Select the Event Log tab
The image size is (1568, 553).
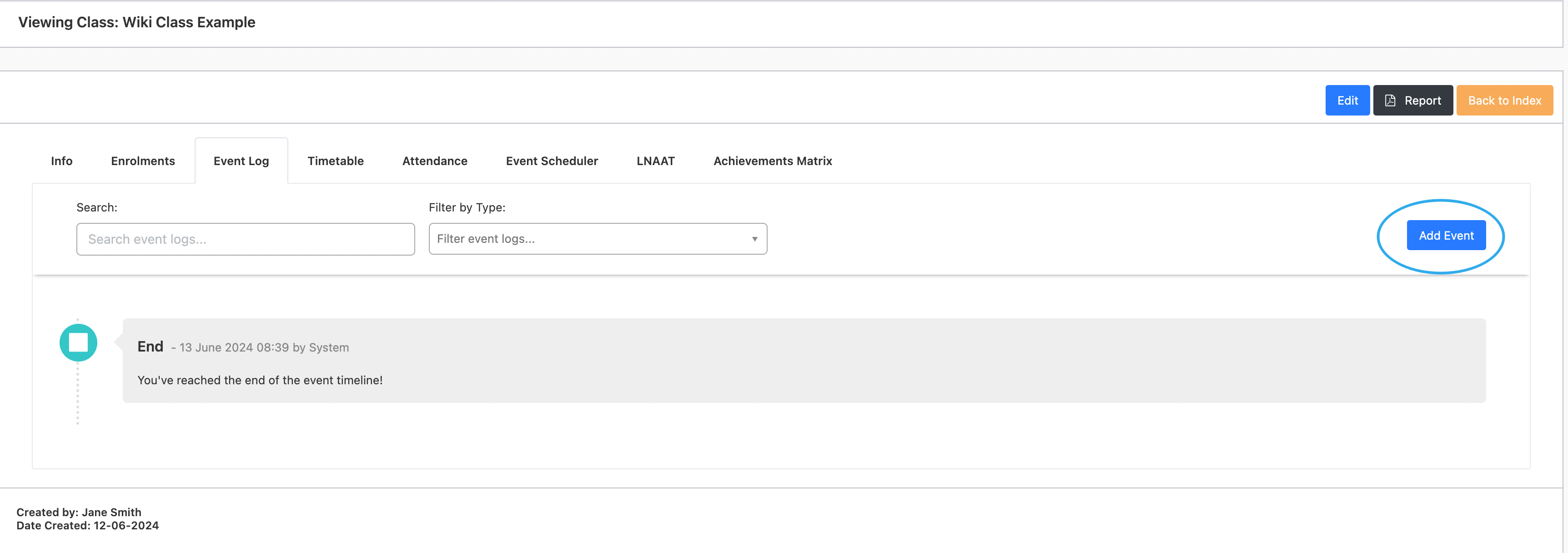[x=241, y=161]
